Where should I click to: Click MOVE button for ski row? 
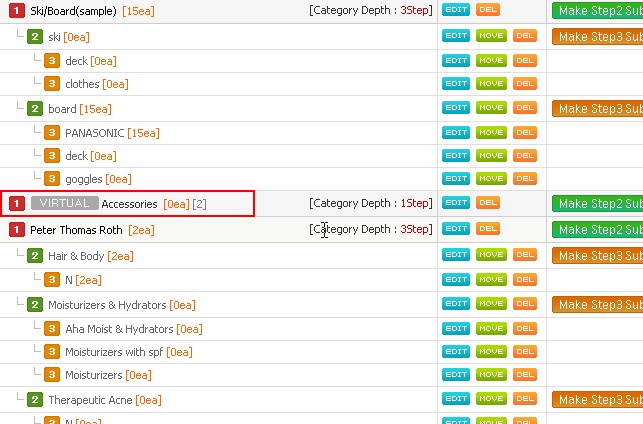click(x=491, y=36)
